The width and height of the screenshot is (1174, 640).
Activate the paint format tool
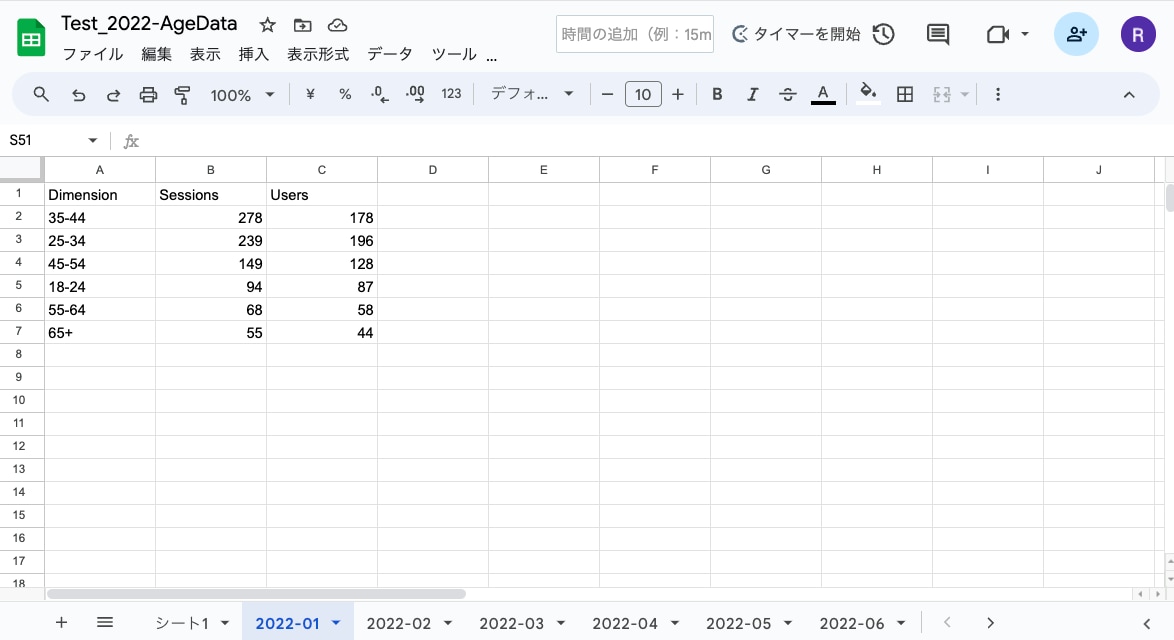pos(182,94)
